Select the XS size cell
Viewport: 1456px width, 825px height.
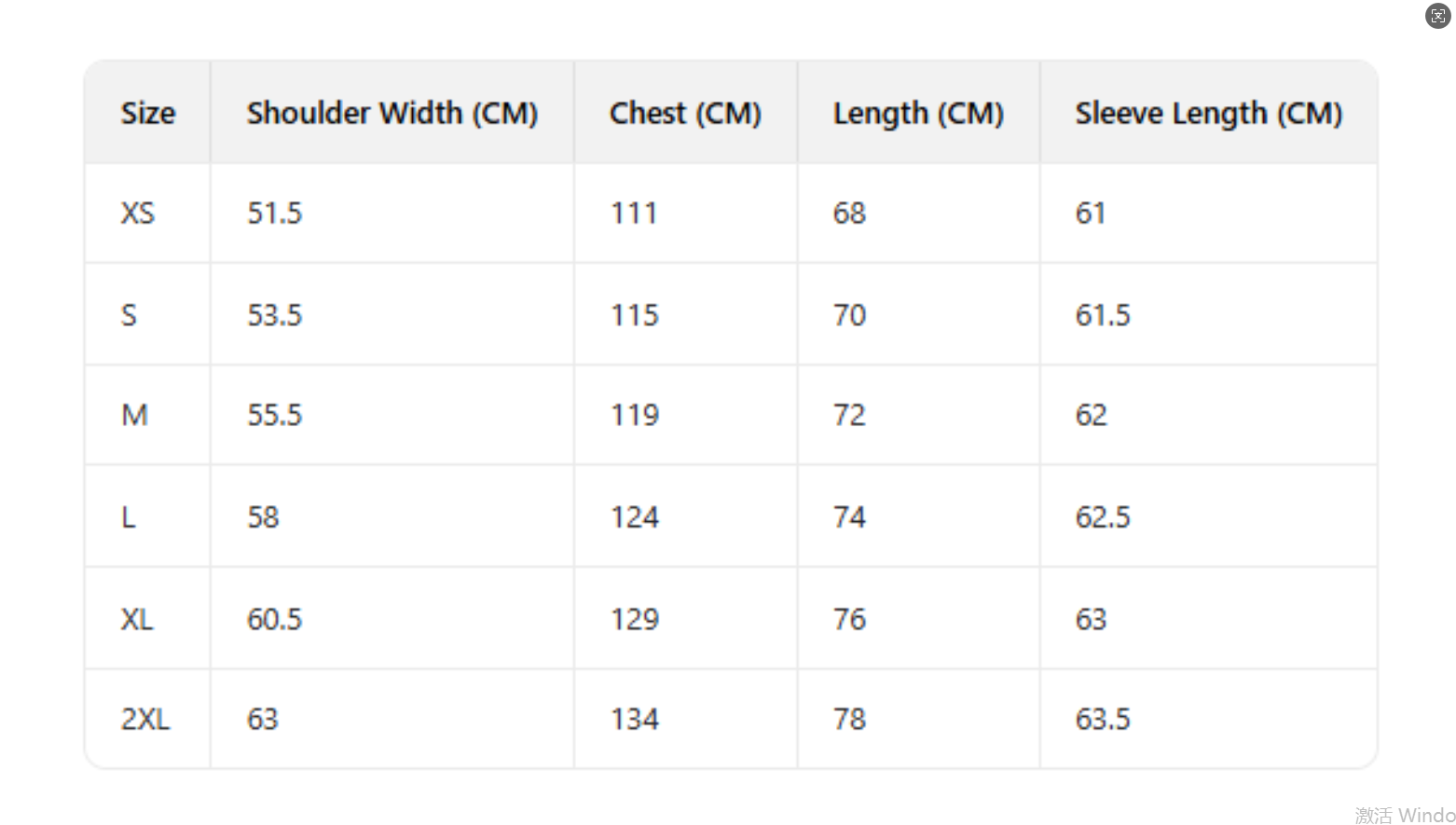click(138, 213)
